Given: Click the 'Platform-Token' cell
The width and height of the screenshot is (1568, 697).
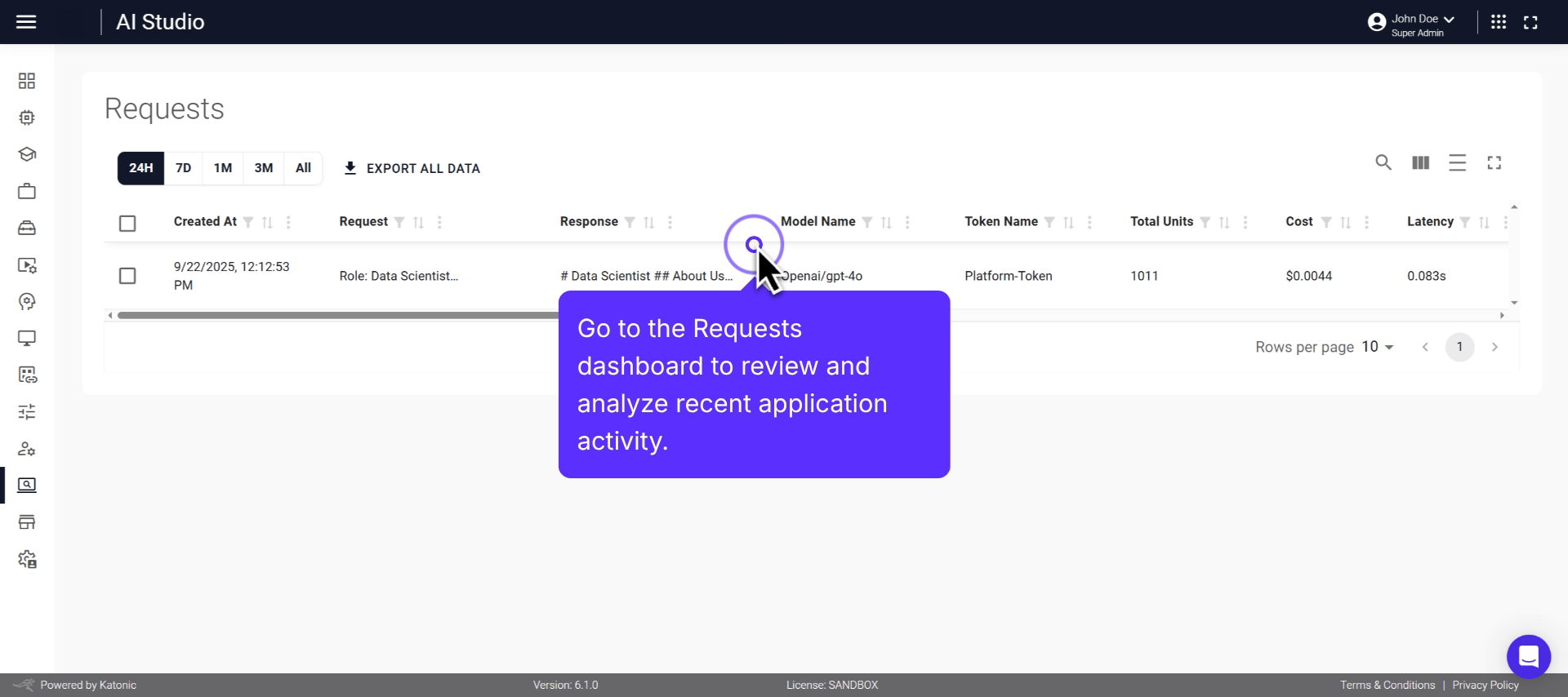Looking at the screenshot, I should [x=1009, y=276].
